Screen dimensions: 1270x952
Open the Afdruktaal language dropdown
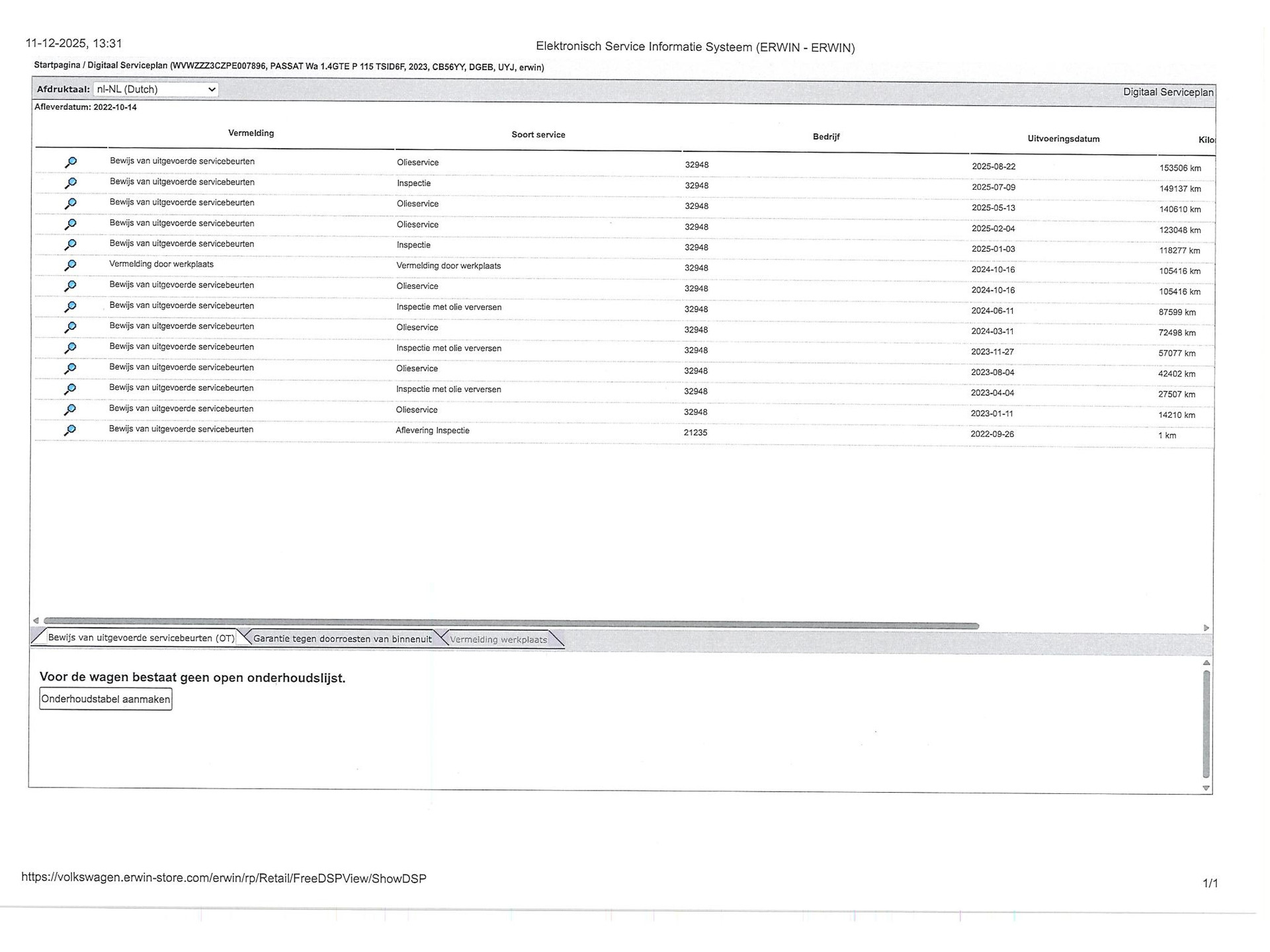(x=156, y=89)
